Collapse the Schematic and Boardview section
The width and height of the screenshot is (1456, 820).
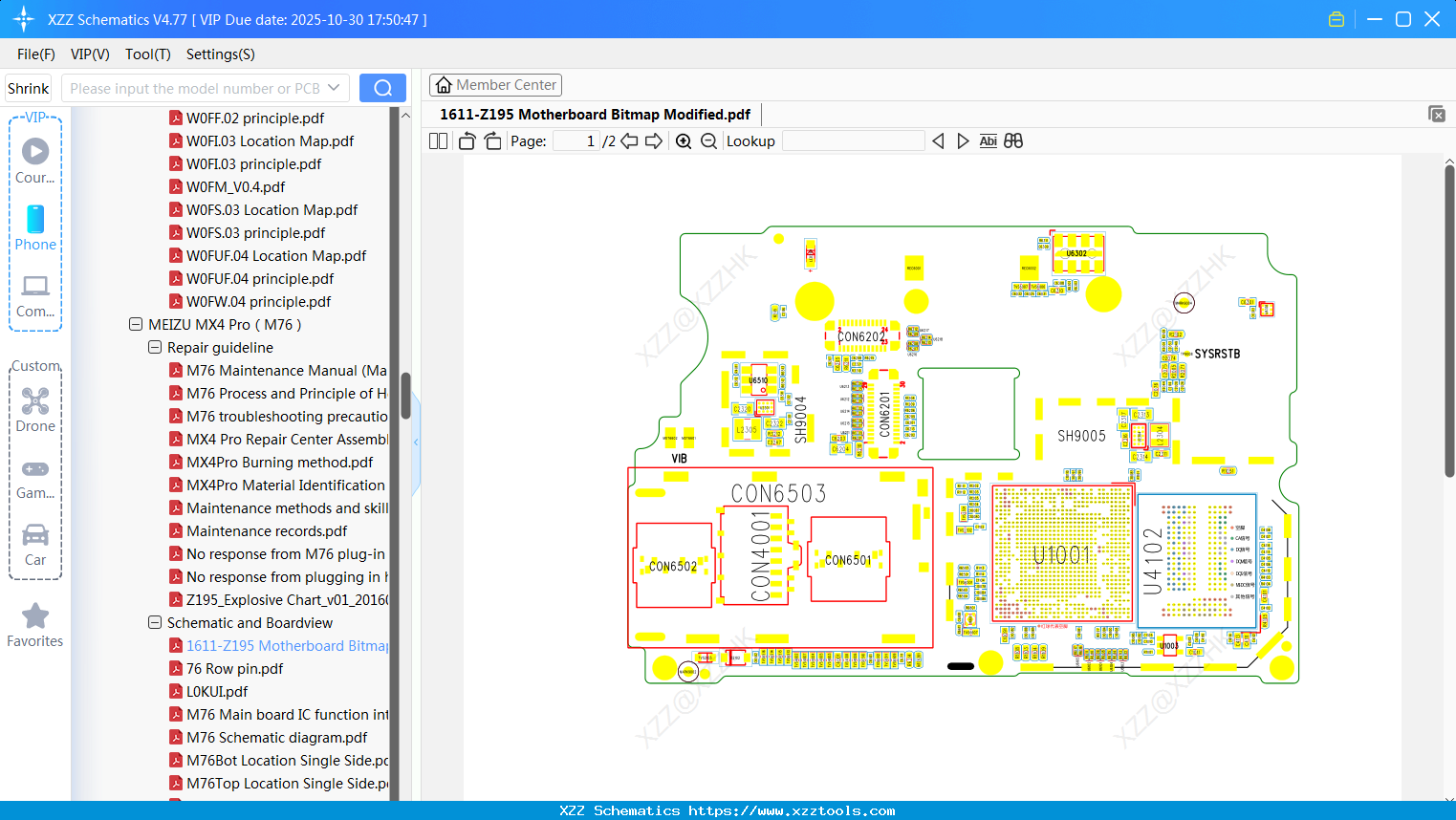click(154, 622)
